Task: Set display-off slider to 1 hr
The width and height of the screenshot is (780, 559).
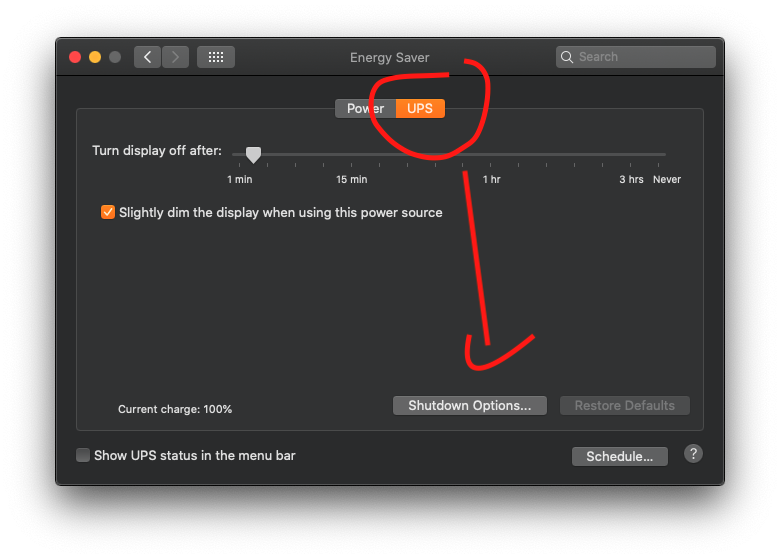Action: point(490,155)
